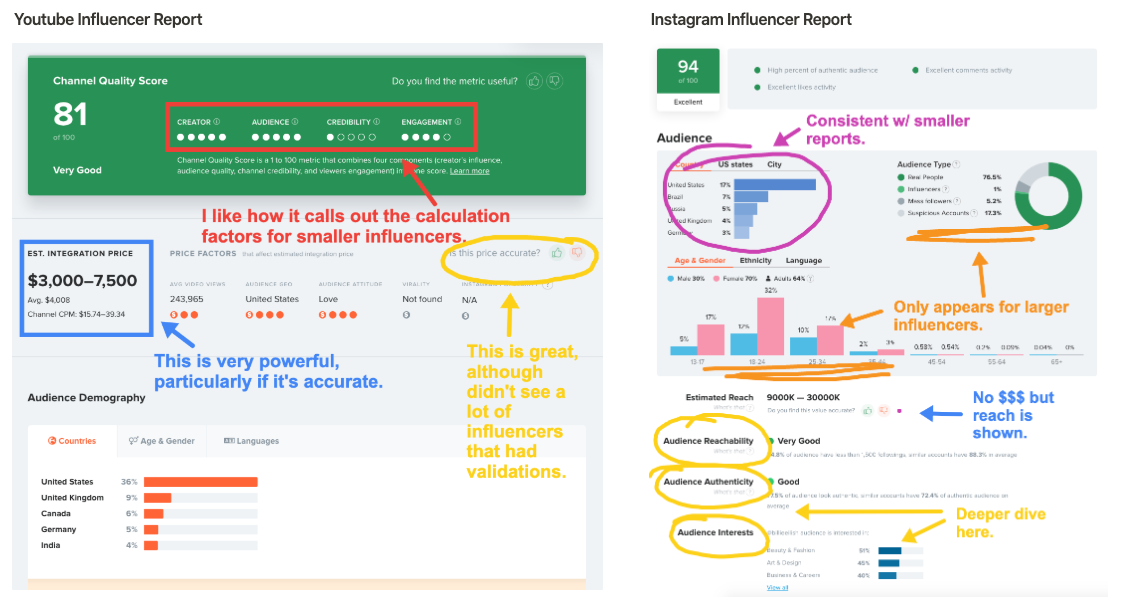Click the Channel CPM: $15.74–39.34 text

(x=76, y=315)
